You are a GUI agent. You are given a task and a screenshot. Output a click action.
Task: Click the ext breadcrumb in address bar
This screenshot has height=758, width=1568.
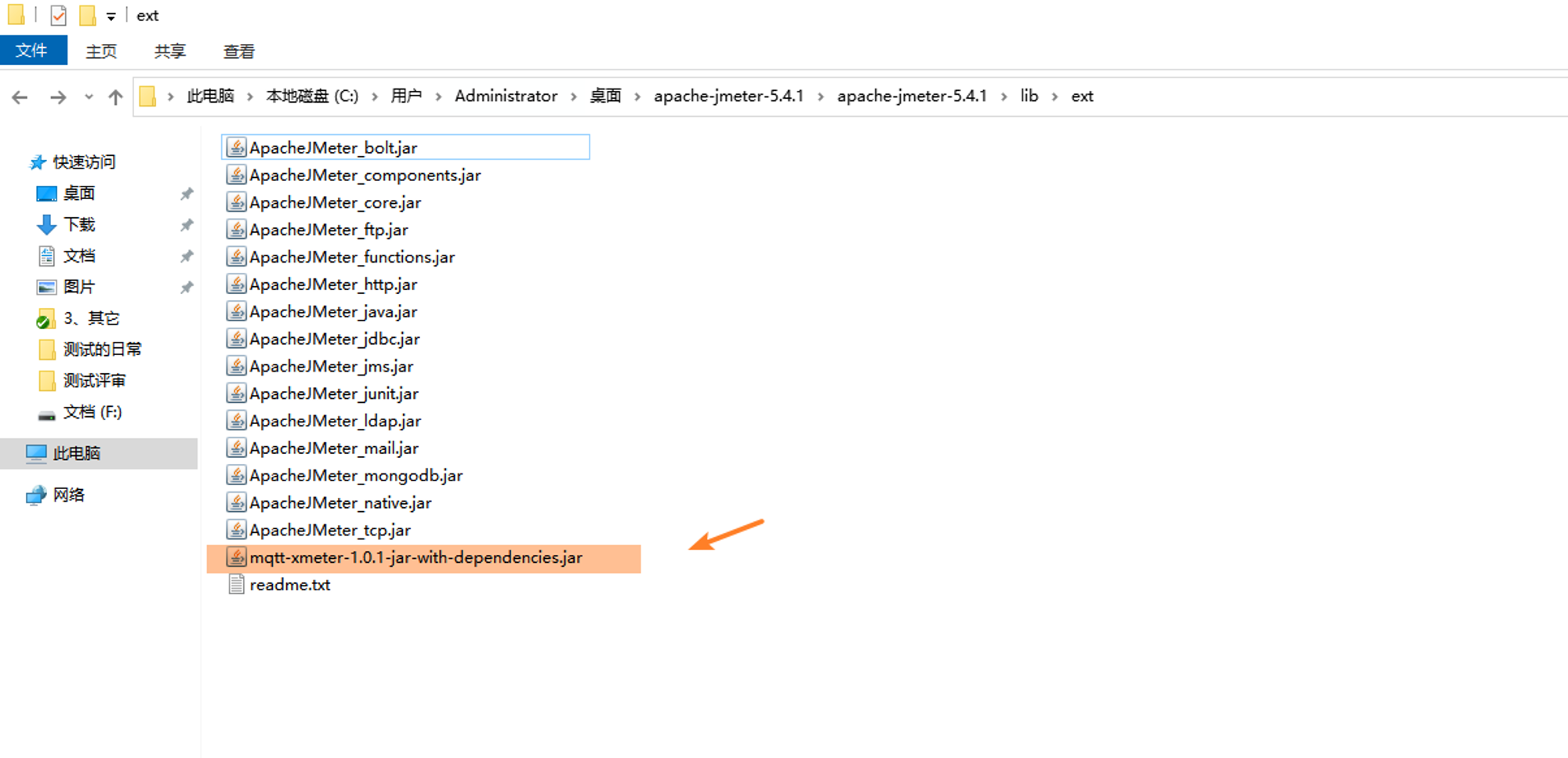pyautogui.click(x=1082, y=96)
